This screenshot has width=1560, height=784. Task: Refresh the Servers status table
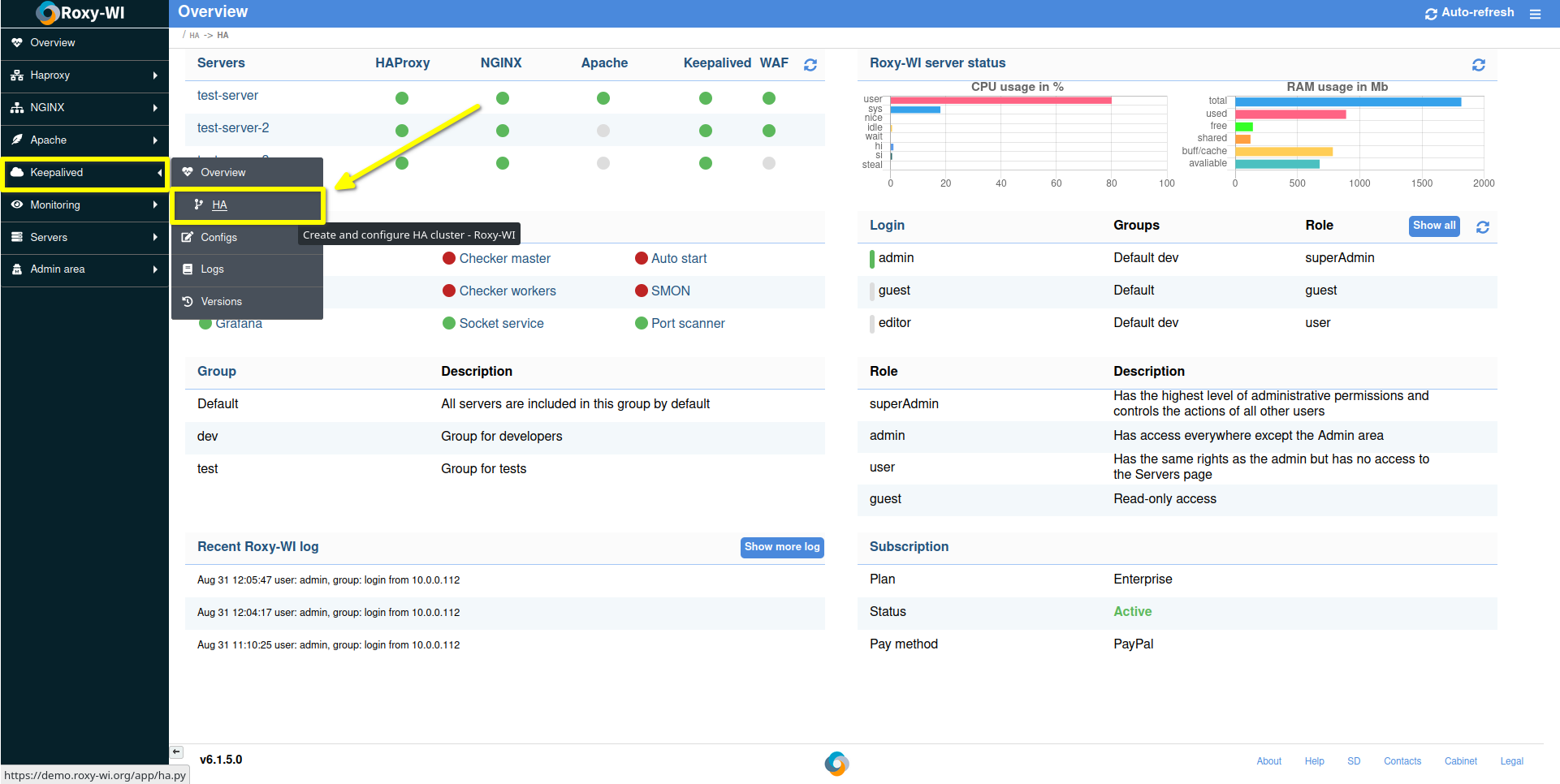pyautogui.click(x=810, y=65)
